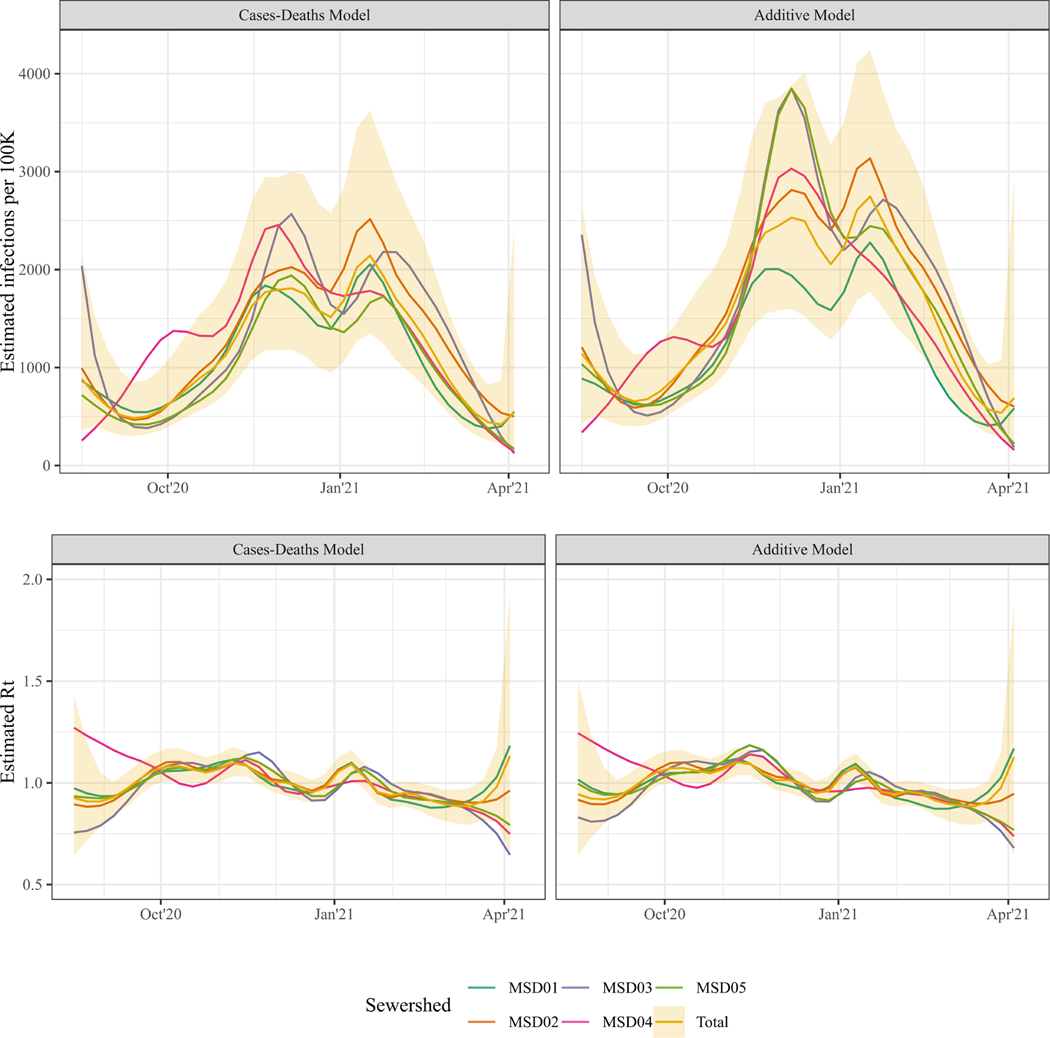This screenshot has width=1050, height=1038.
Task: Click the Total legend swatch with shaded band
Action: point(669,1022)
